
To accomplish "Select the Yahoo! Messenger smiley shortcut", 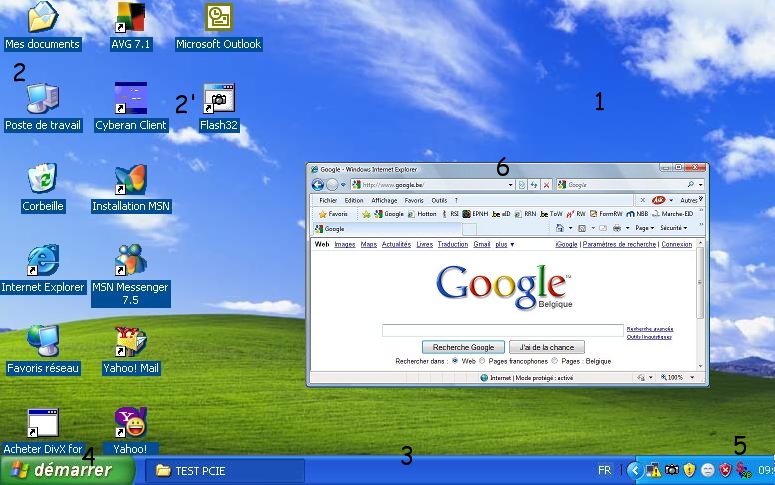I will 130,423.
